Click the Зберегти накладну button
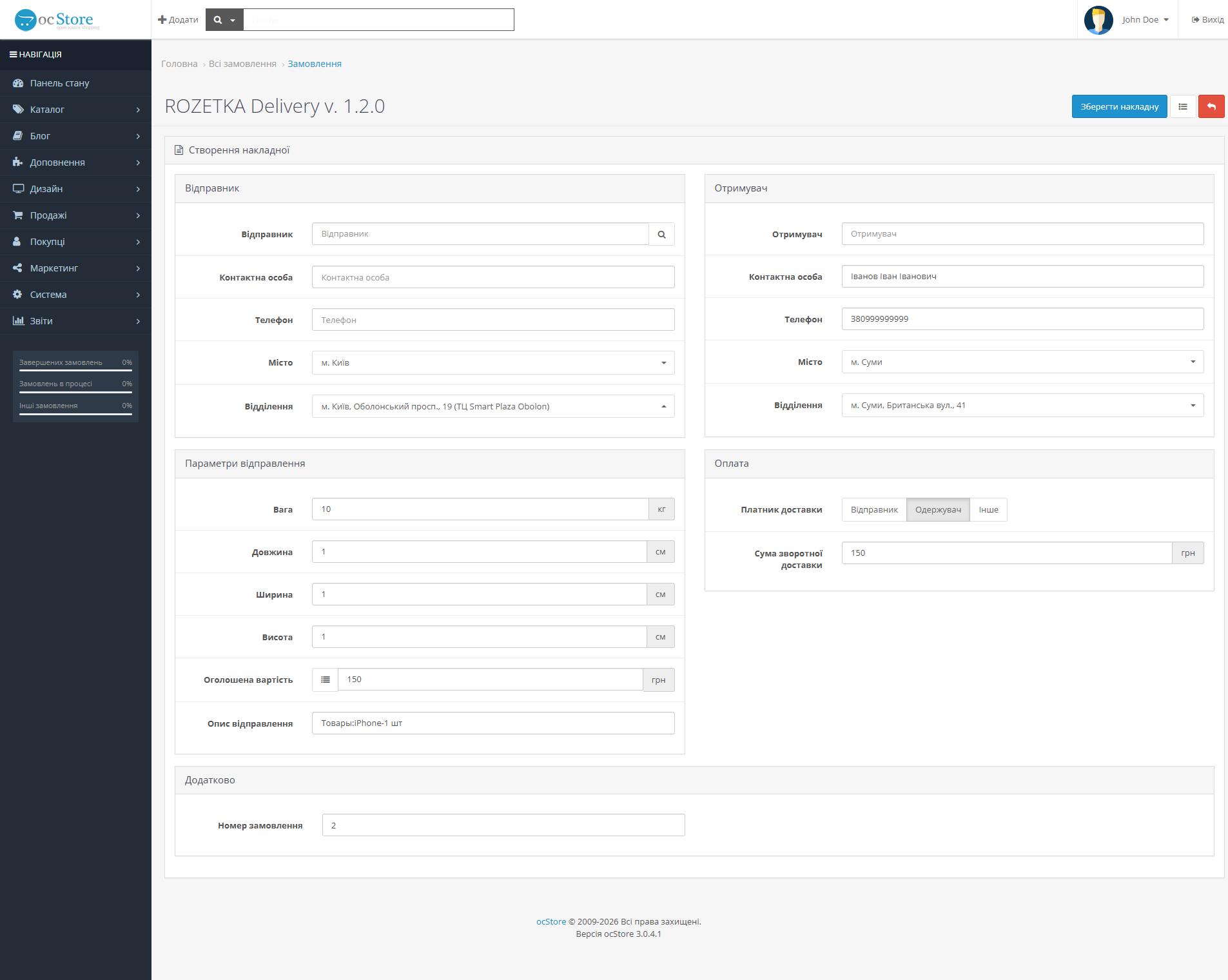1228x980 pixels. (x=1119, y=106)
